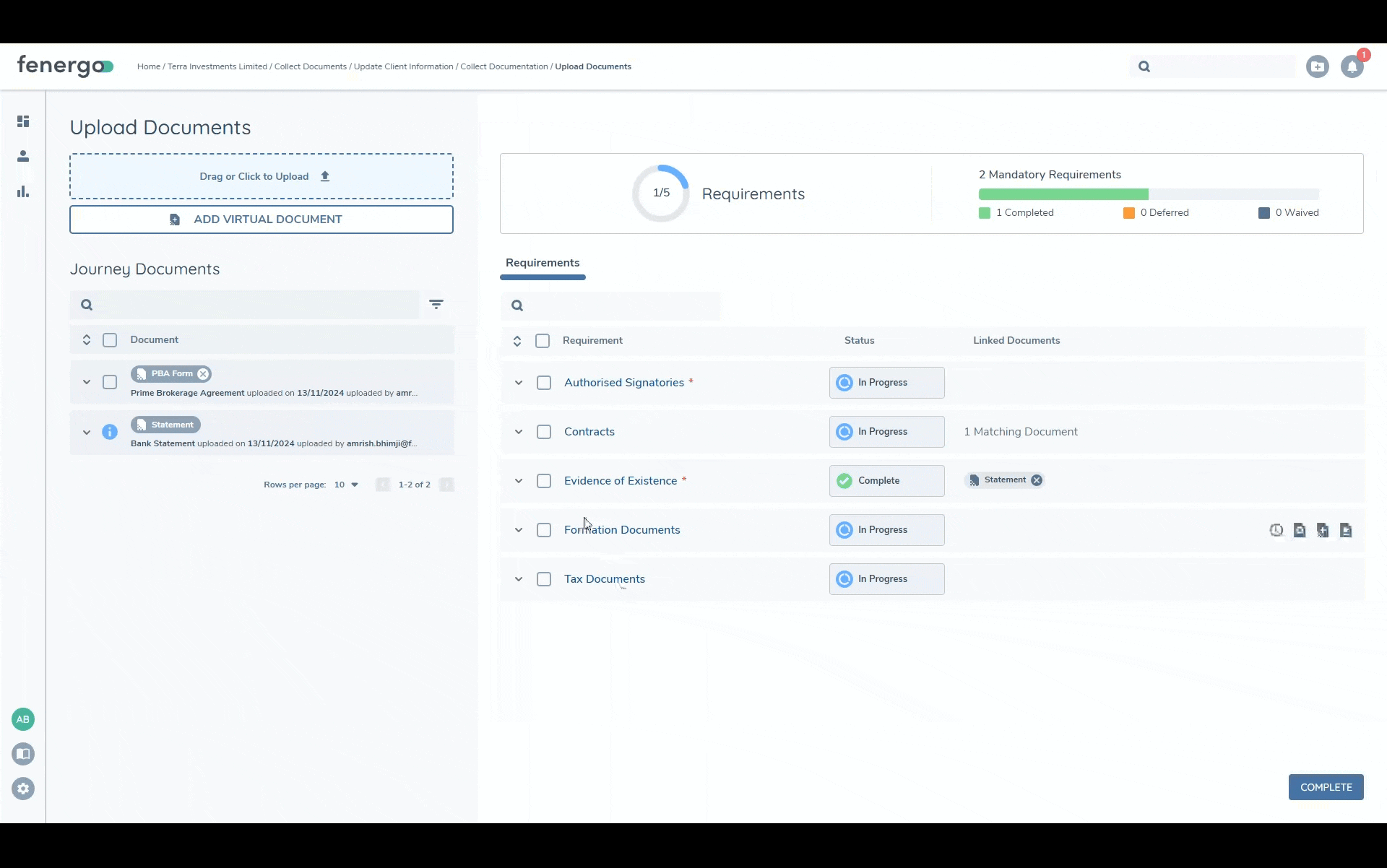The image size is (1387, 868).
Task: Click the filter icon in Journey Documents
Action: coord(436,305)
